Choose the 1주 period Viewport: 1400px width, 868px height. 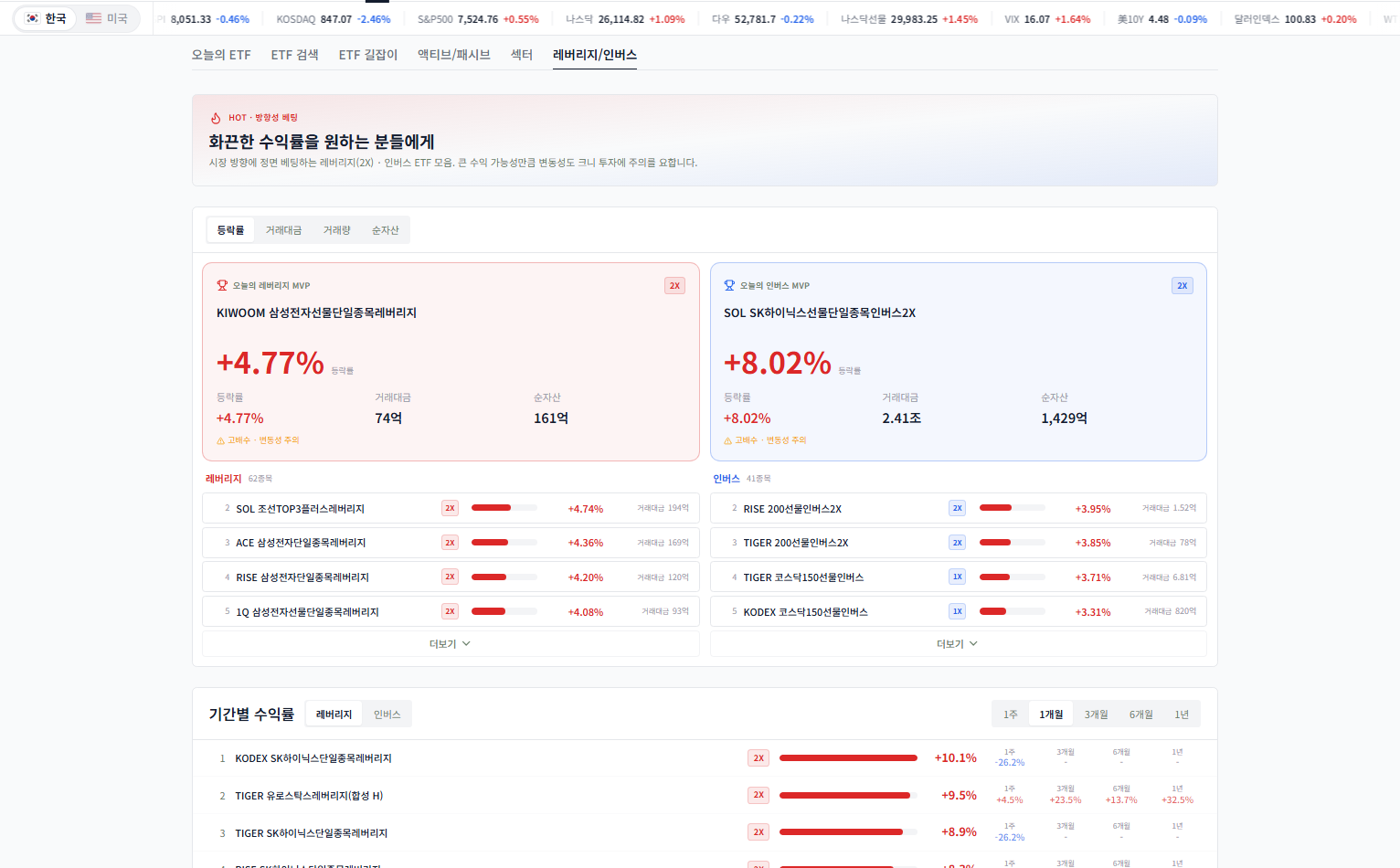pos(1011,715)
